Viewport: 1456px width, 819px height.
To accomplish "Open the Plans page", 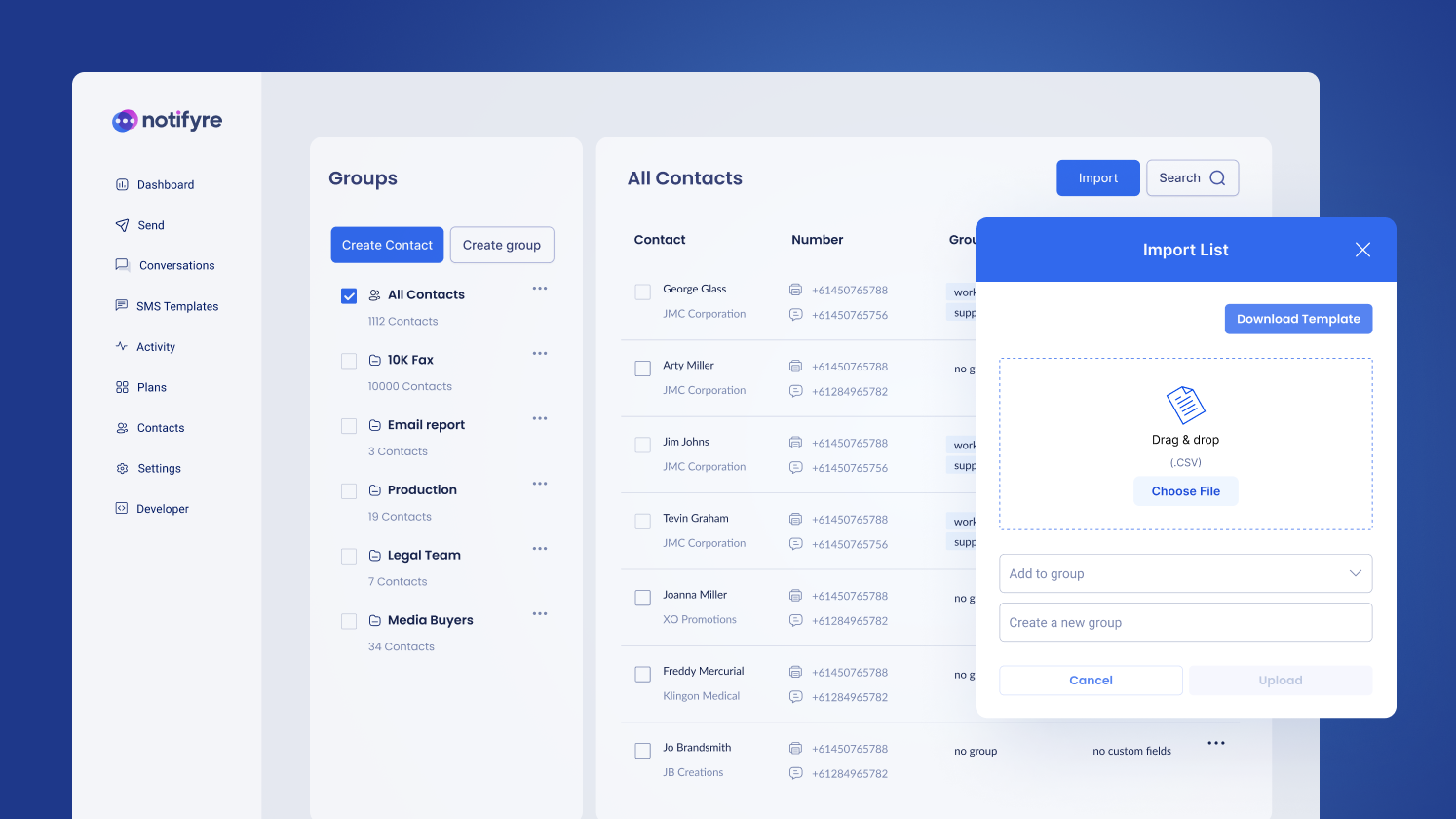I will click(140, 387).
